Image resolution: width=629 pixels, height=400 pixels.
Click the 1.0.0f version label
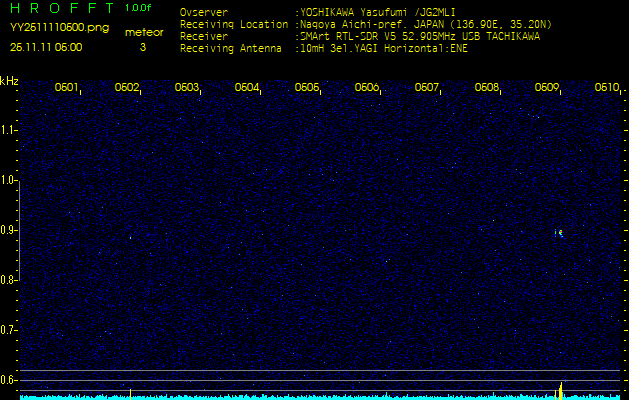click(139, 8)
